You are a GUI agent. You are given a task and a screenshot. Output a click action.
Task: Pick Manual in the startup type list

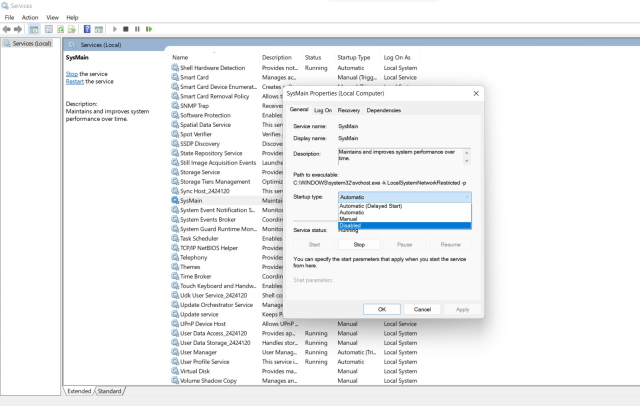click(404, 219)
